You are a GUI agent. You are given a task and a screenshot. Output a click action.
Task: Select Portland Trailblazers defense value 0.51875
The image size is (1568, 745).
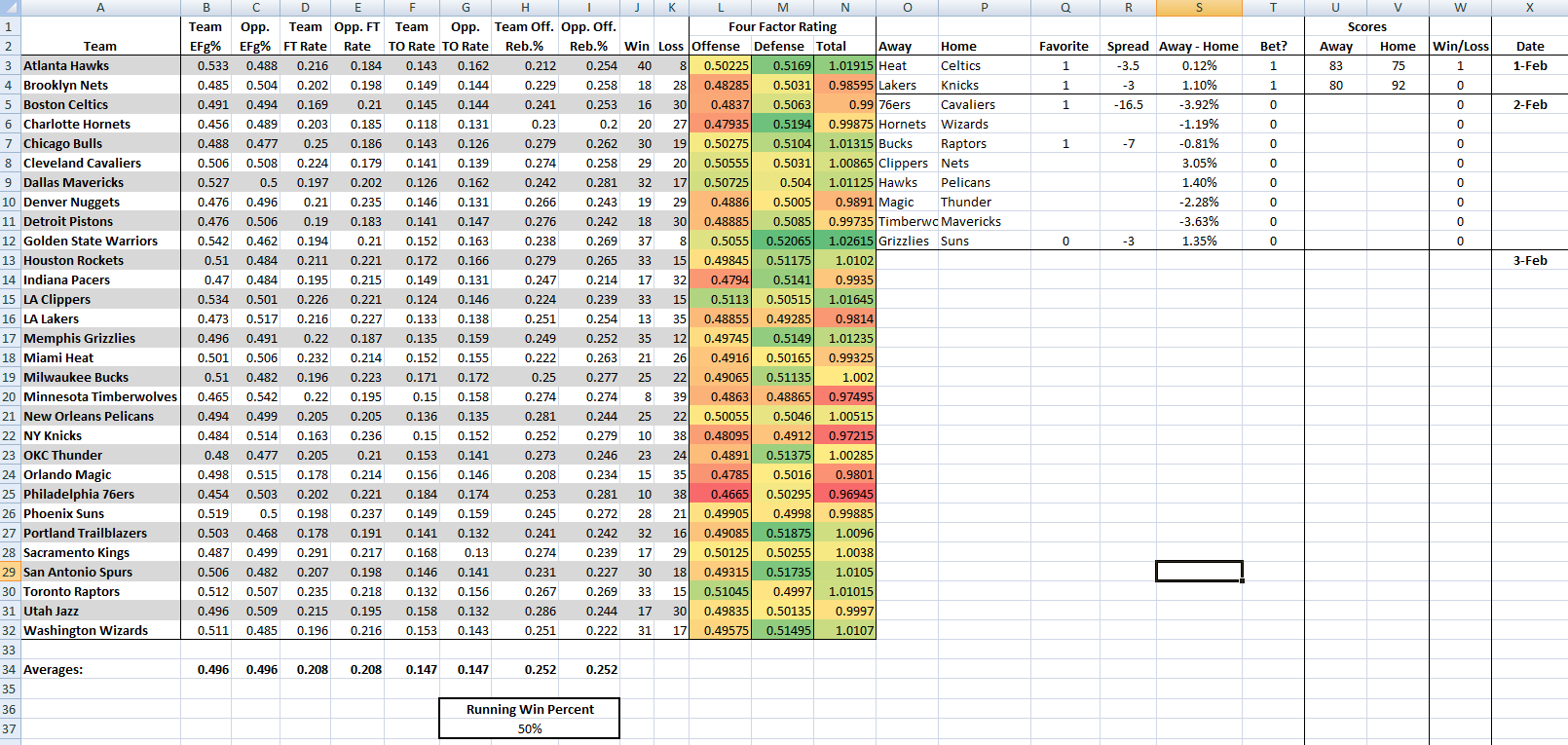click(782, 533)
